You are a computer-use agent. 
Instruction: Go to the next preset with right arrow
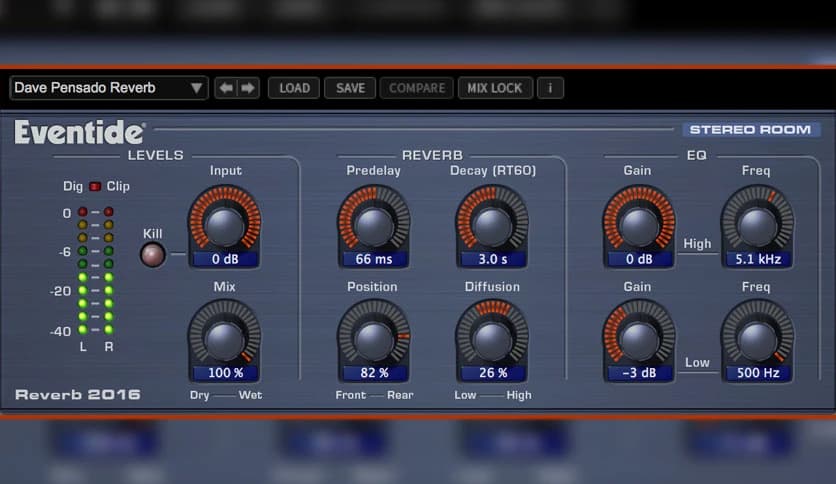click(247, 88)
